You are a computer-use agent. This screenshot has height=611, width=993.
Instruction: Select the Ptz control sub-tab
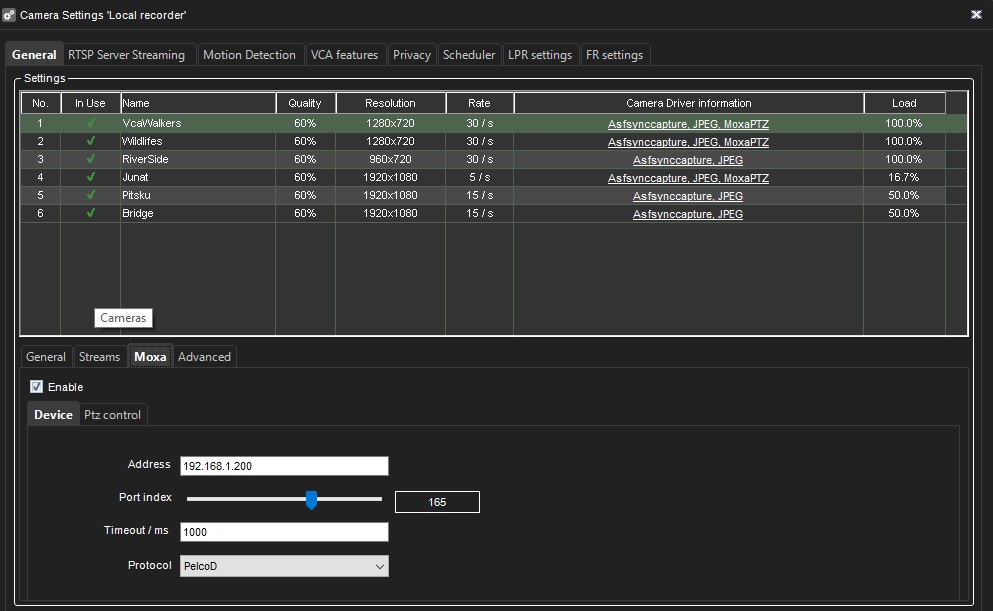click(112, 414)
